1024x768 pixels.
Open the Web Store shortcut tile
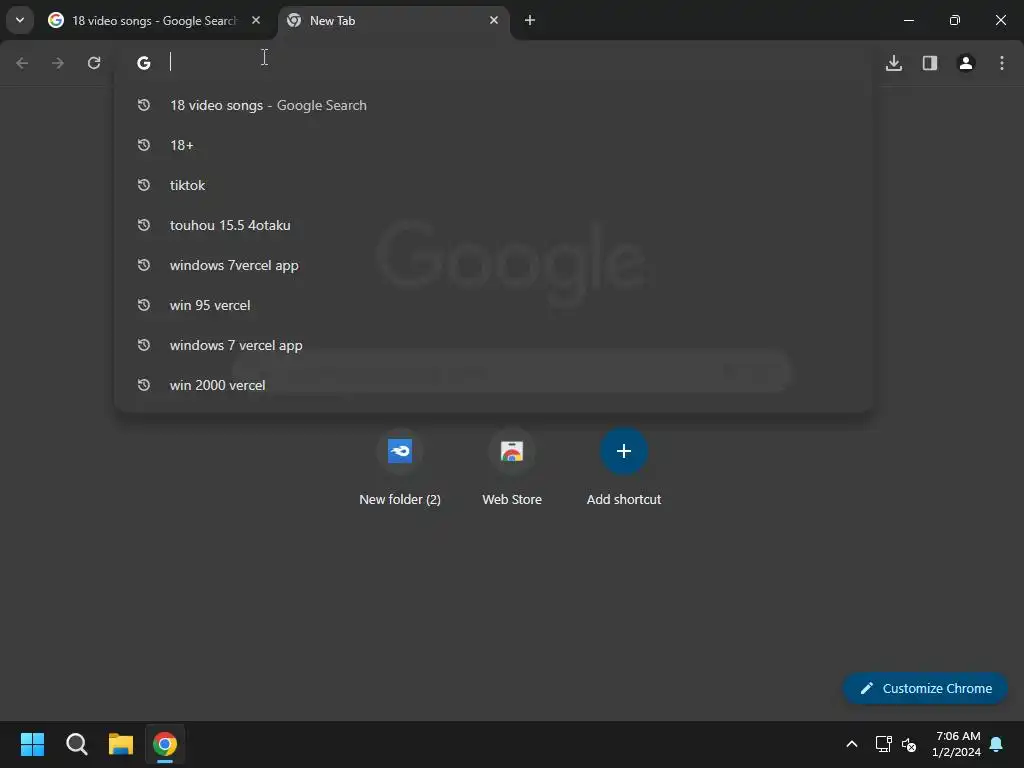point(512,467)
